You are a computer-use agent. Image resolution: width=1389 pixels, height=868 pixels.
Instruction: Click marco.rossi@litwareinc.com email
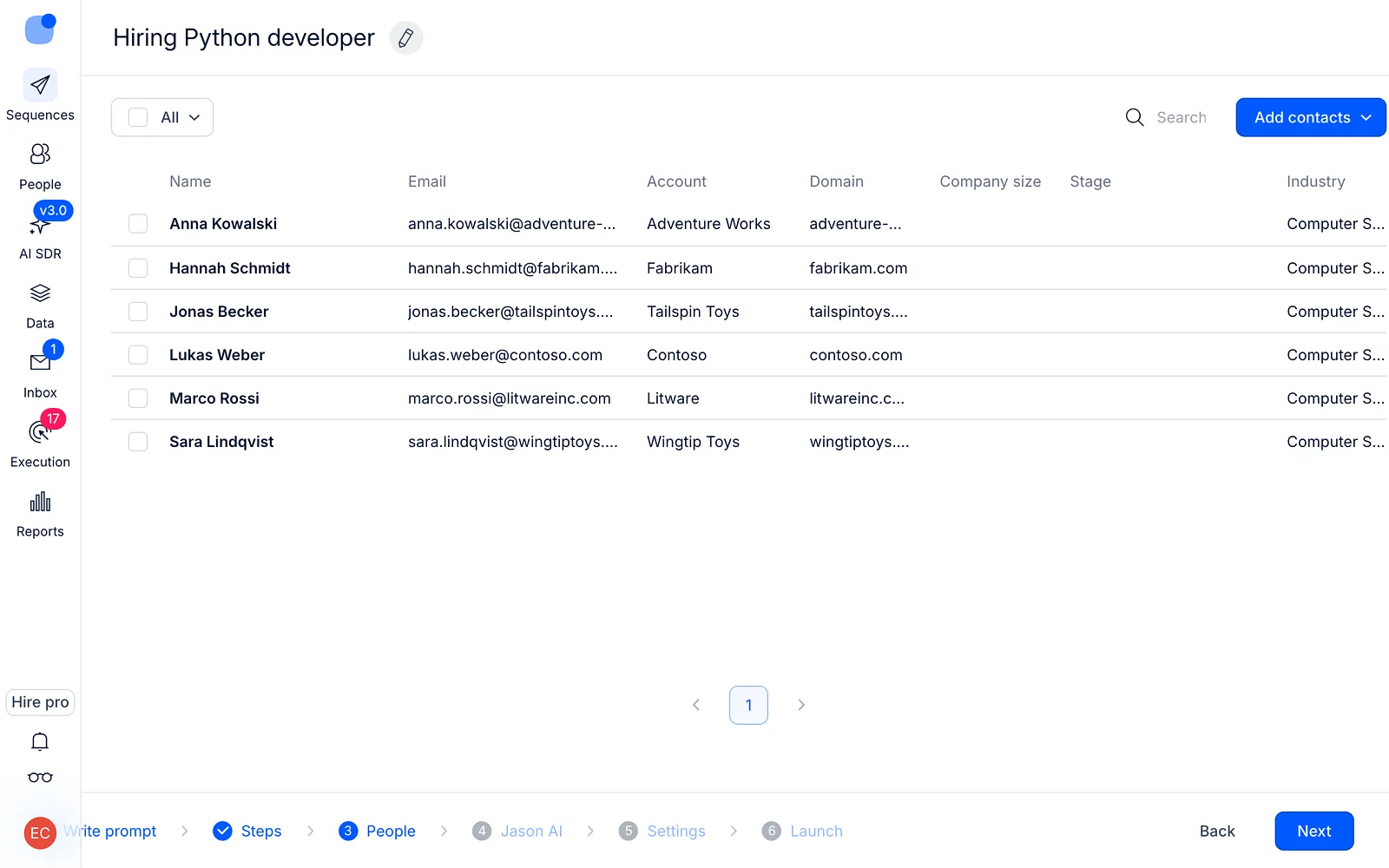point(510,398)
